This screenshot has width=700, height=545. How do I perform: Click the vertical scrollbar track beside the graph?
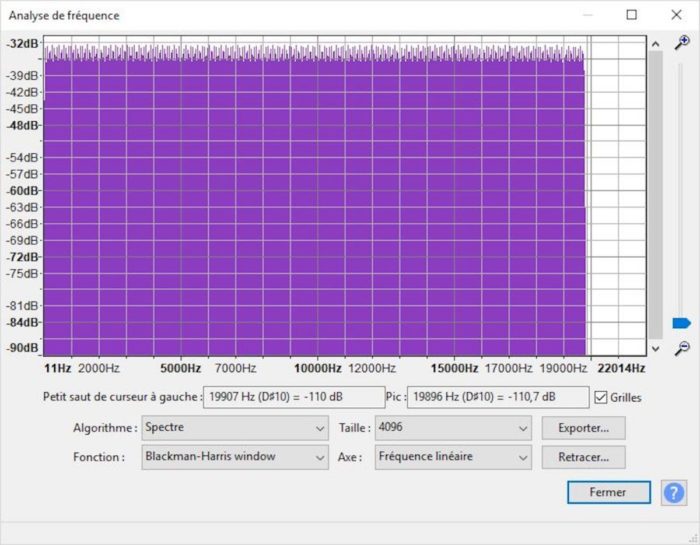tap(655, 195)
